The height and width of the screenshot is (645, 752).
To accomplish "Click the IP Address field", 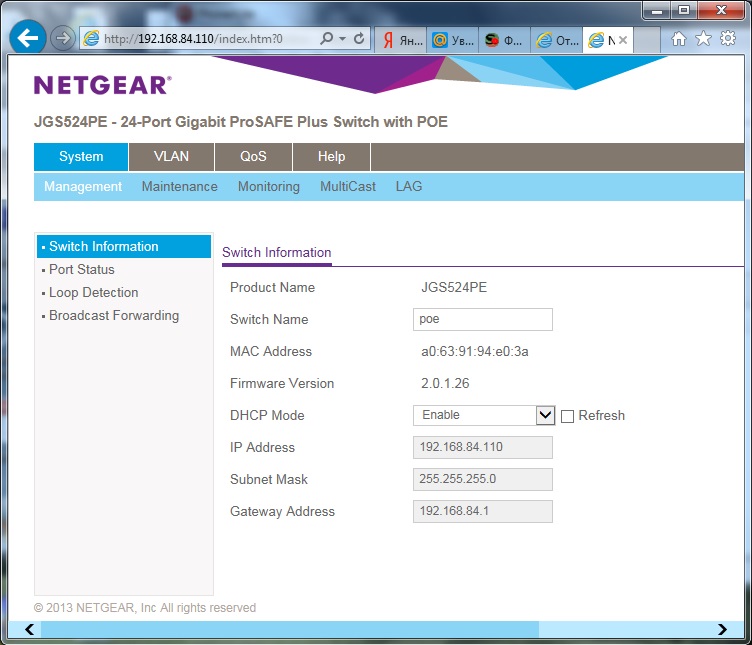I will (x=482, y=447).
